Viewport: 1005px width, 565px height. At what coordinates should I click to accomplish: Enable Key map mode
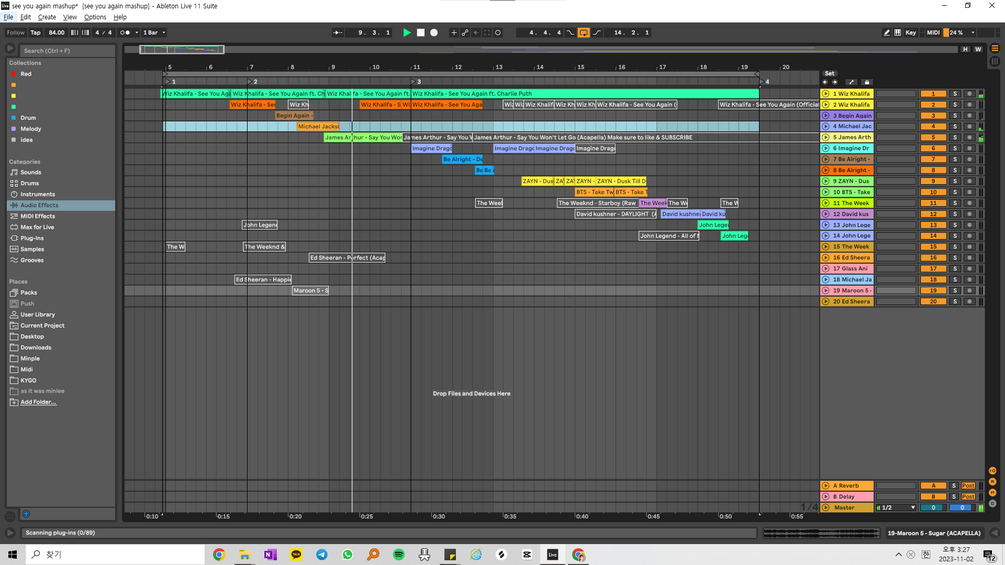pos(911,33)
